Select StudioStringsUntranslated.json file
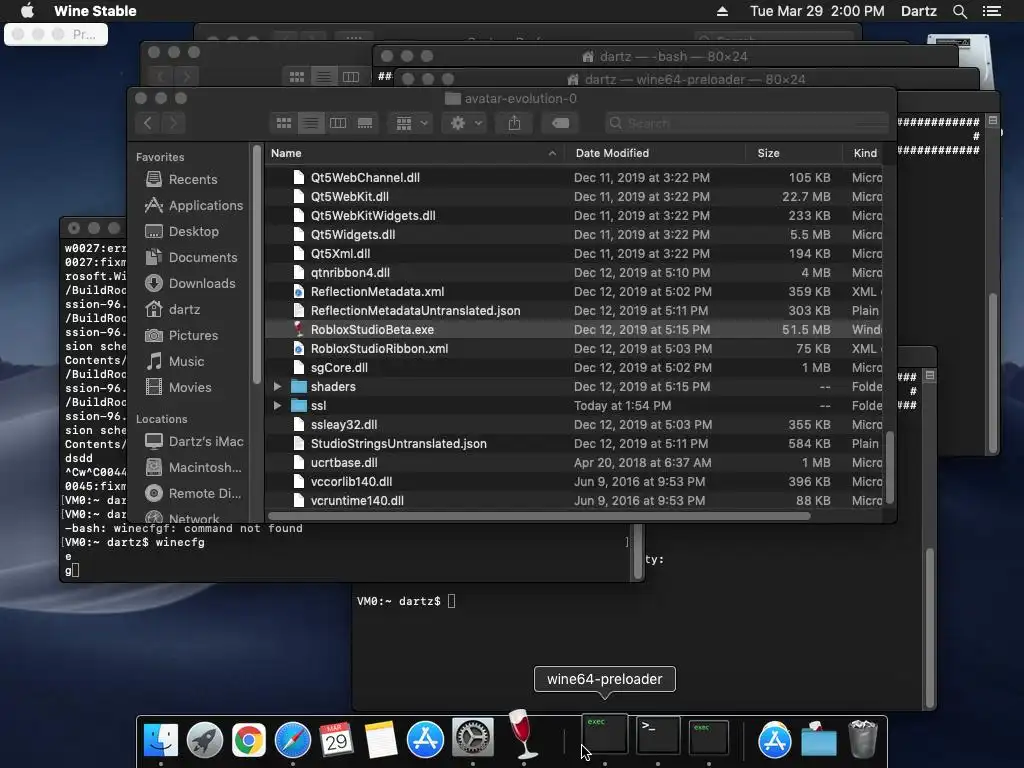The height and width of the screenshot is (768, 1024). pyautogui.click(x=574, y=443)
